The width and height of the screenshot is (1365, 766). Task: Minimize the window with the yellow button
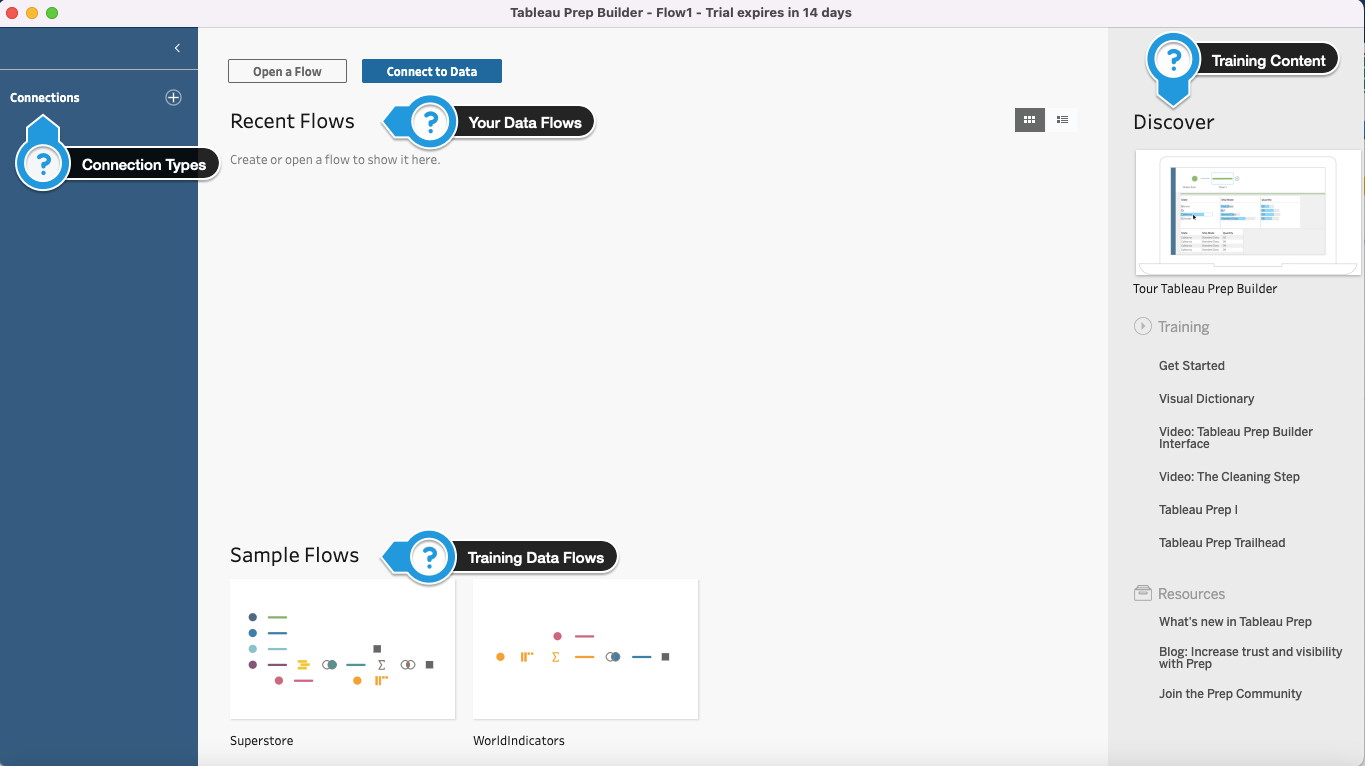[32, 13]
